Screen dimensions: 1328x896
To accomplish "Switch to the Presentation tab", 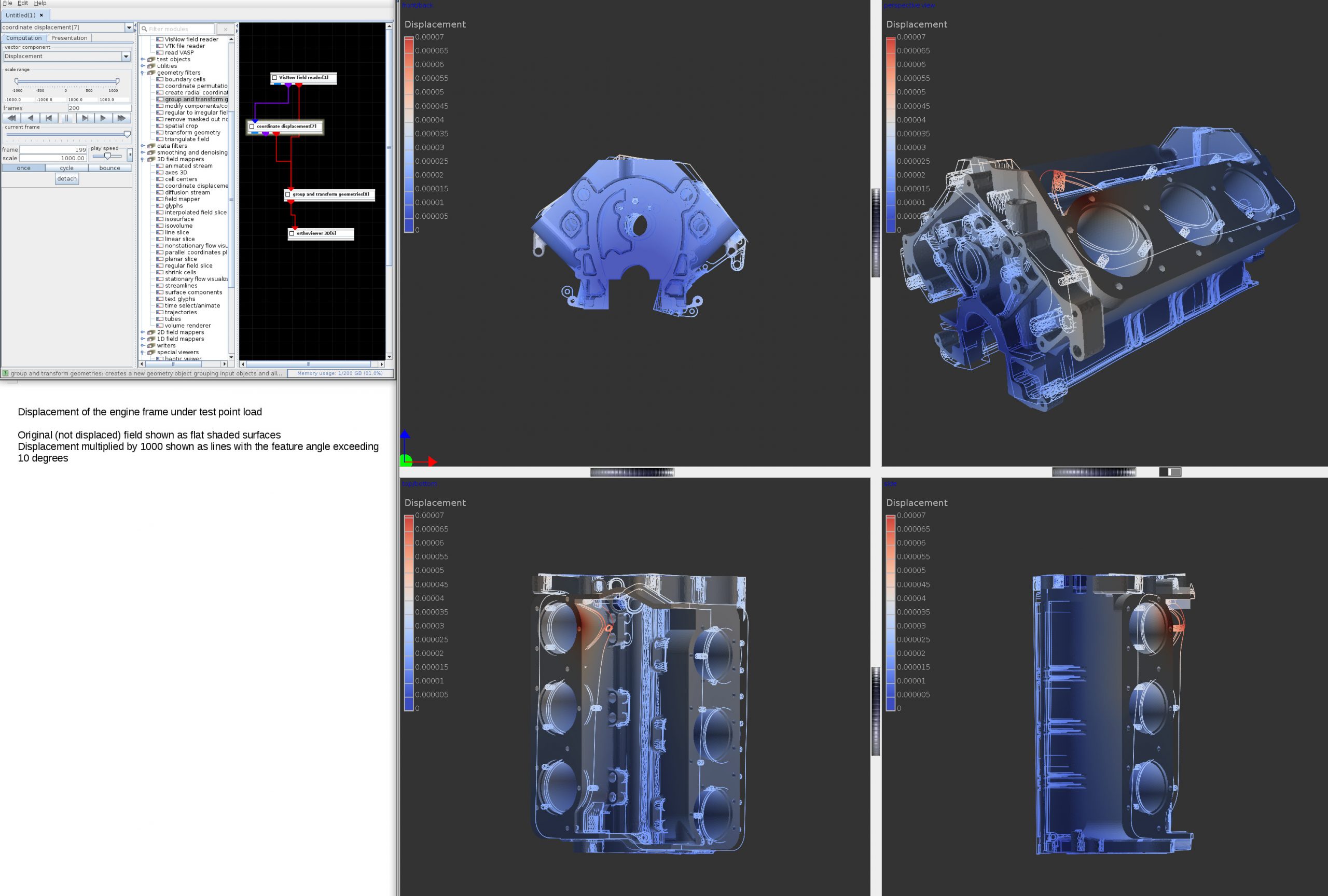I will (x=69, y=38).
